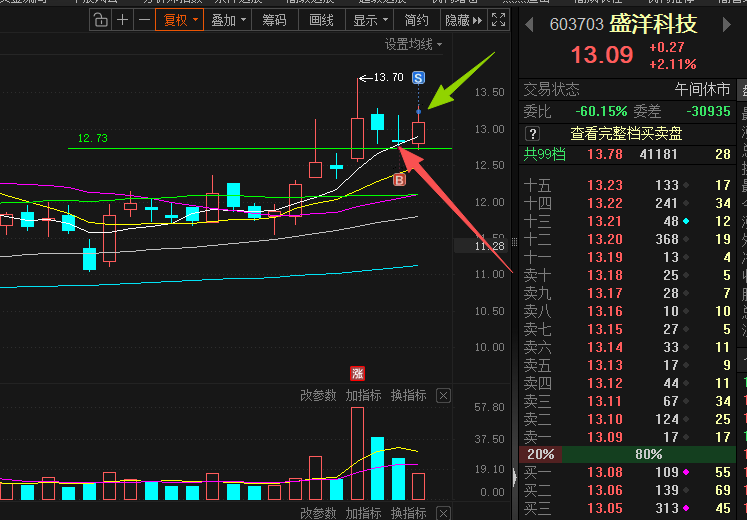Click 换指标 in bottom indicator panel
This screenshot has width=747, height=520.
point(408,513)
